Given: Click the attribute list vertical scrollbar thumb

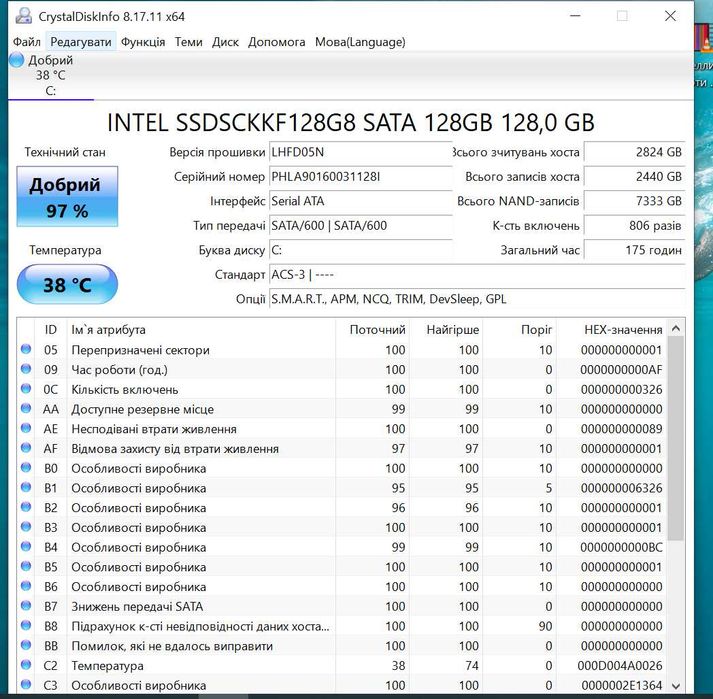Looking at the screenshot, I should click(676, 438).
